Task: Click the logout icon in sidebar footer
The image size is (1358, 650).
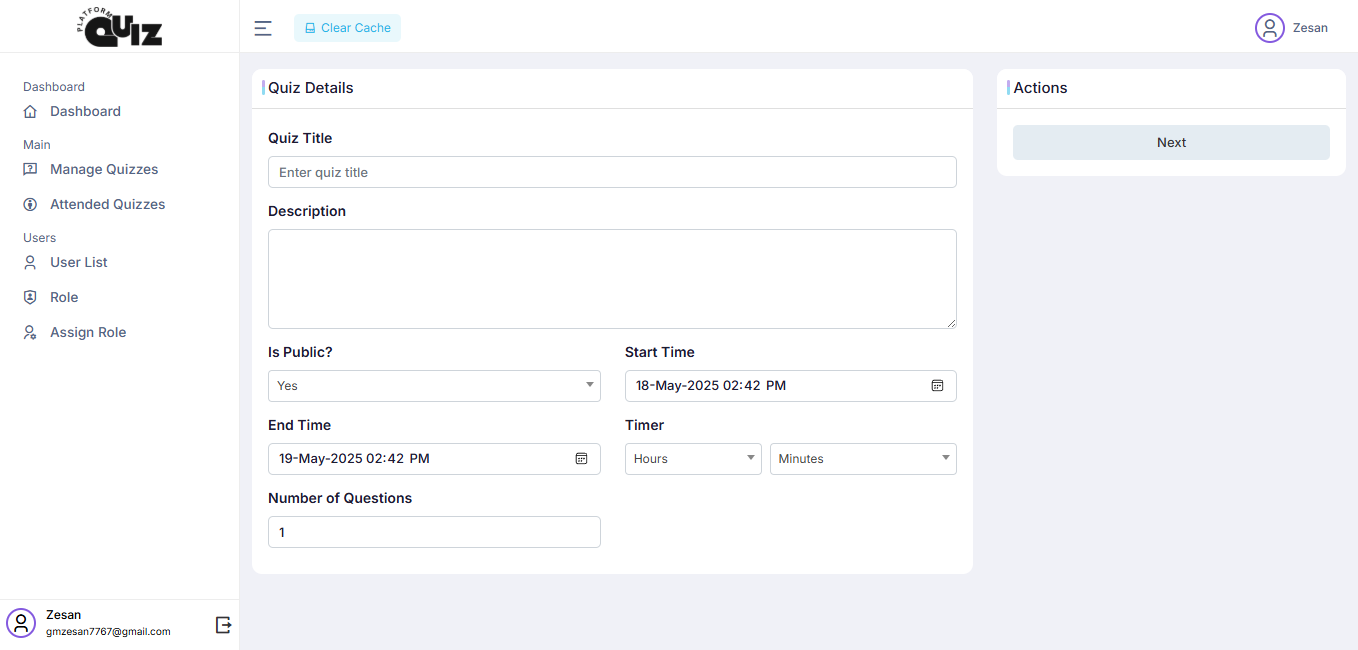Action: 224,624
